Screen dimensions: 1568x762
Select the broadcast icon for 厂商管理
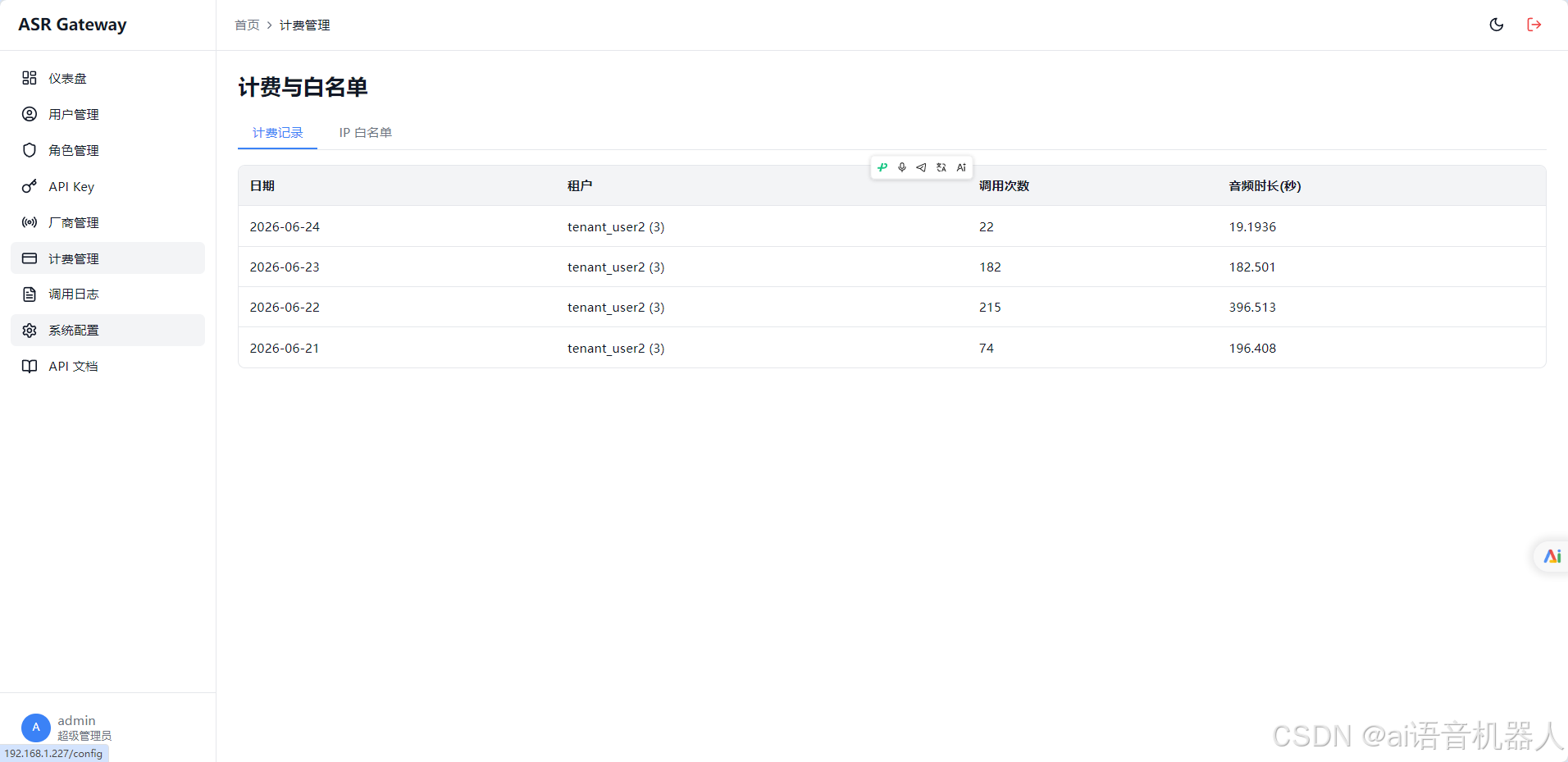pos(30,222)
